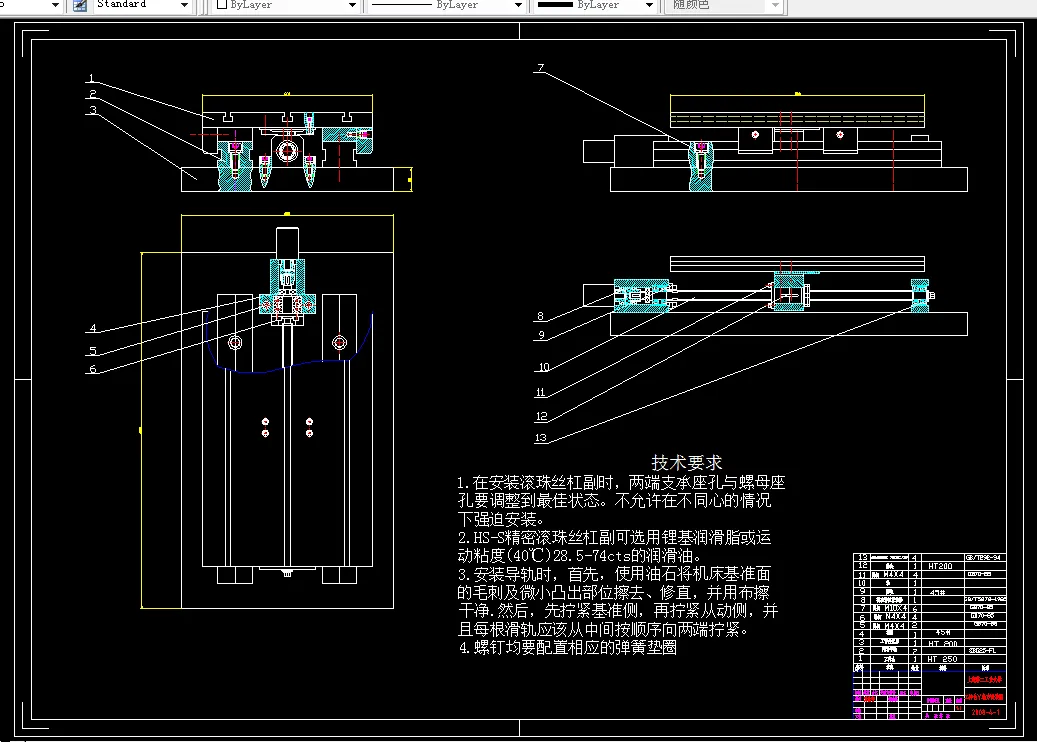
Task: Click the GB/T892-94 standard reference in row 13
Action: click(982, 557)
